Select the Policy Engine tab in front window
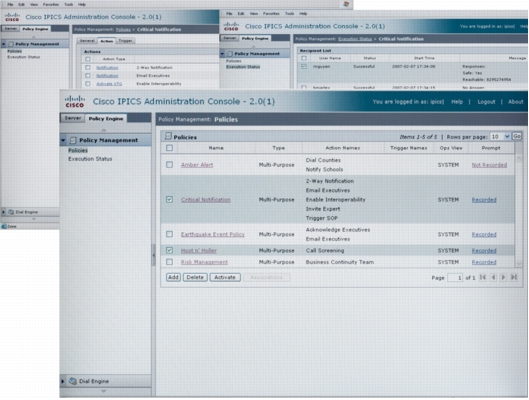 (106, 118)
